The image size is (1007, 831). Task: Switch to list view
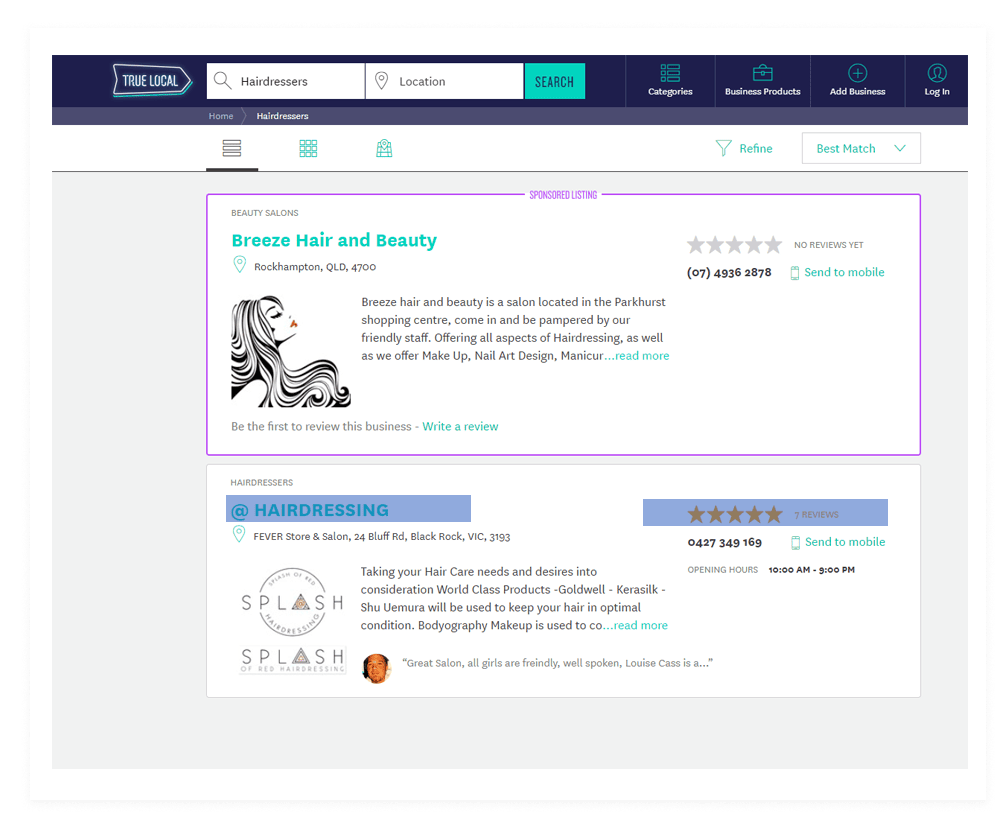point(232,148)
